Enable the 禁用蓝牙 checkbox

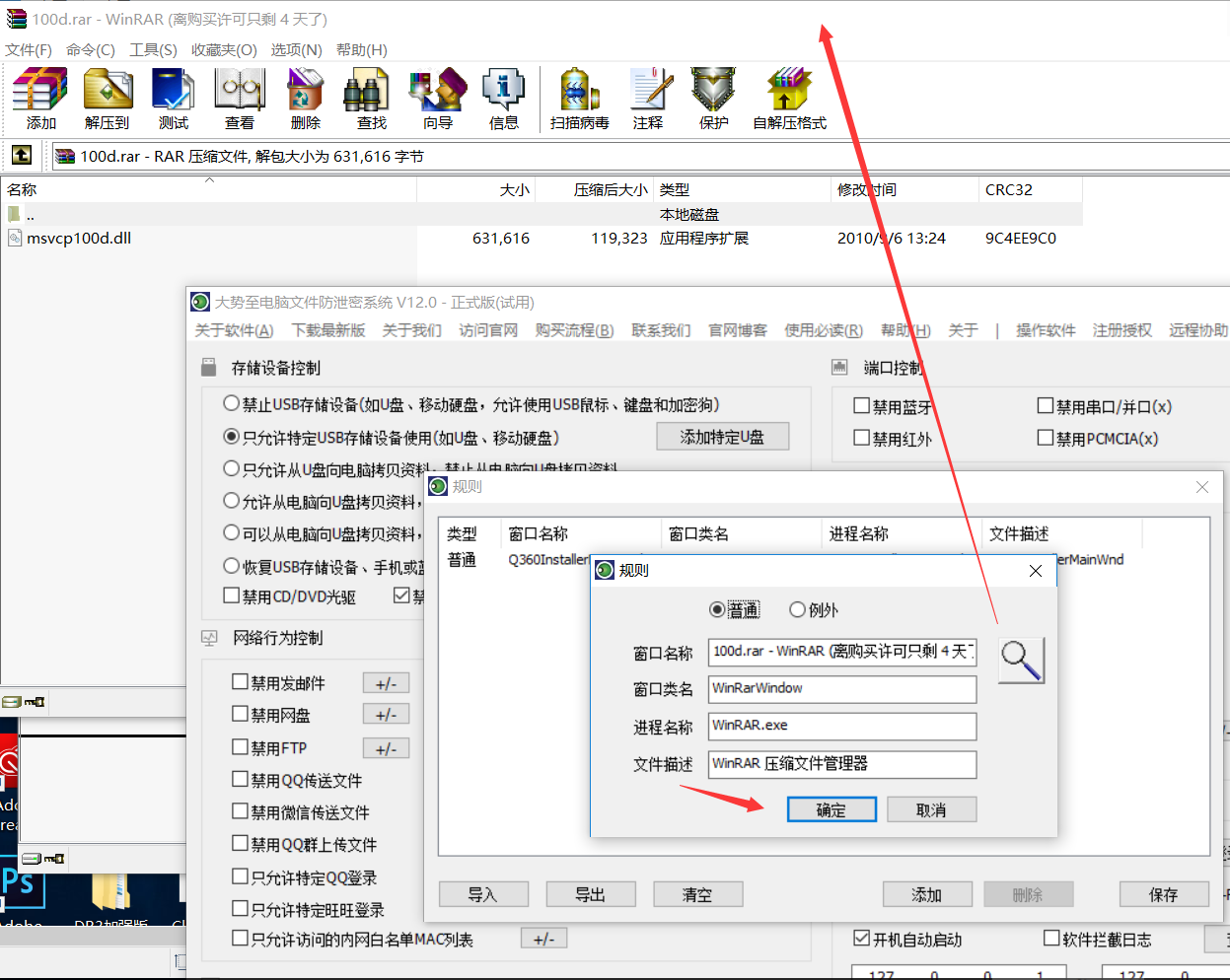pos(862,406)
